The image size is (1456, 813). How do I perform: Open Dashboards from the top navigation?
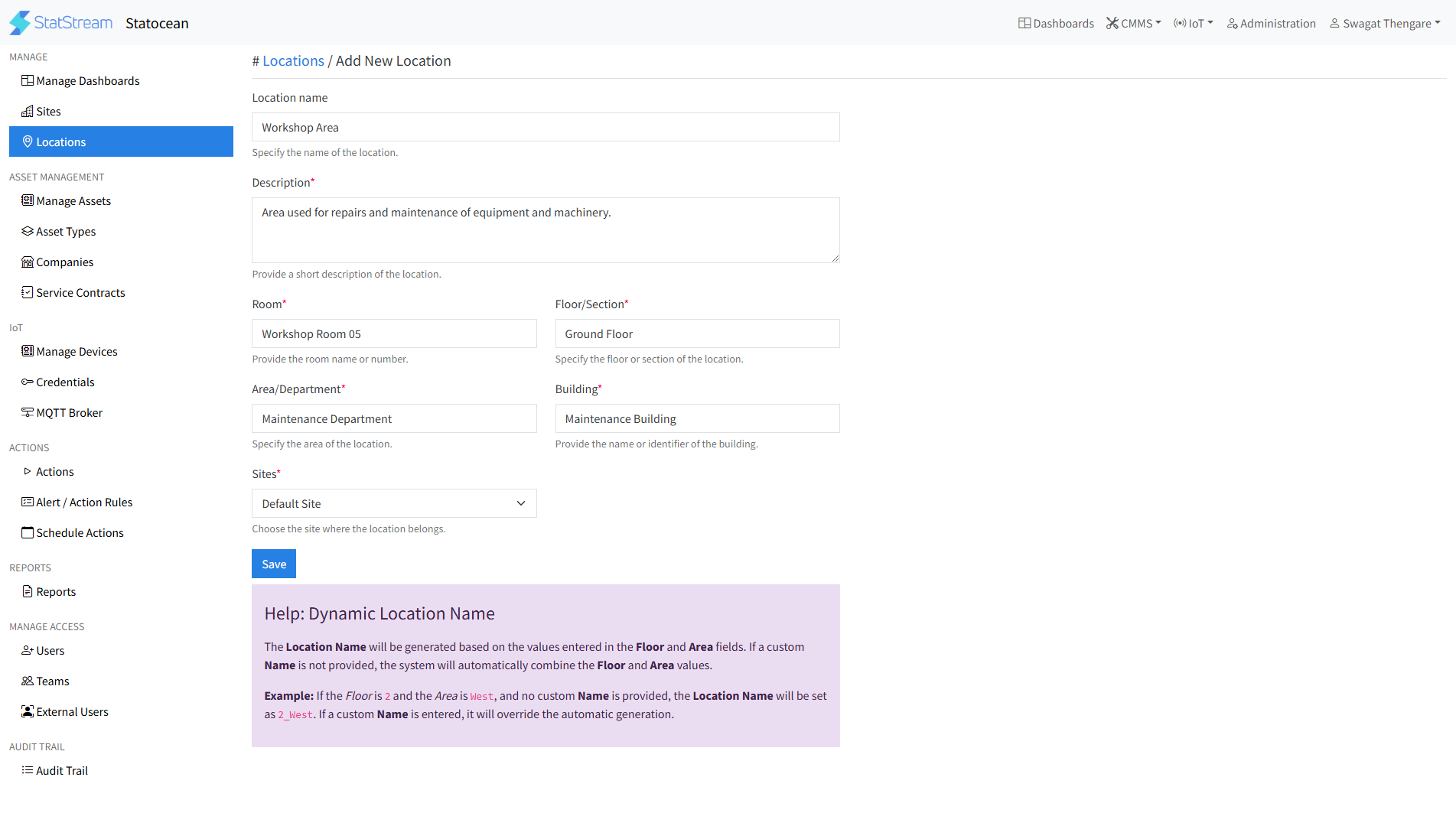[x=1056, y=24]
